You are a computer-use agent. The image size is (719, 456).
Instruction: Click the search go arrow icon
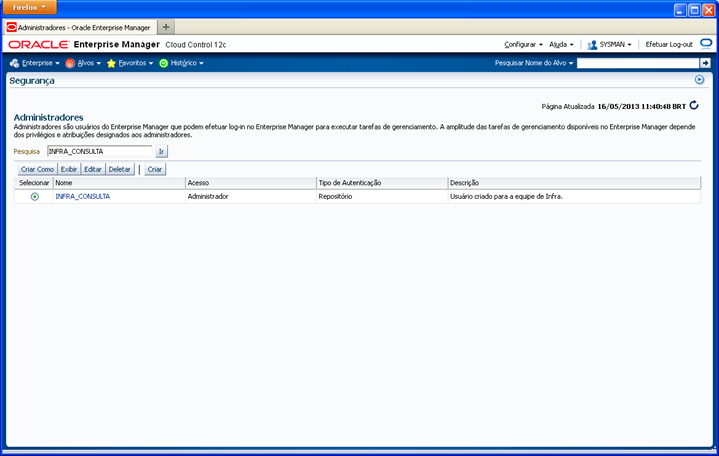[705, 63]
